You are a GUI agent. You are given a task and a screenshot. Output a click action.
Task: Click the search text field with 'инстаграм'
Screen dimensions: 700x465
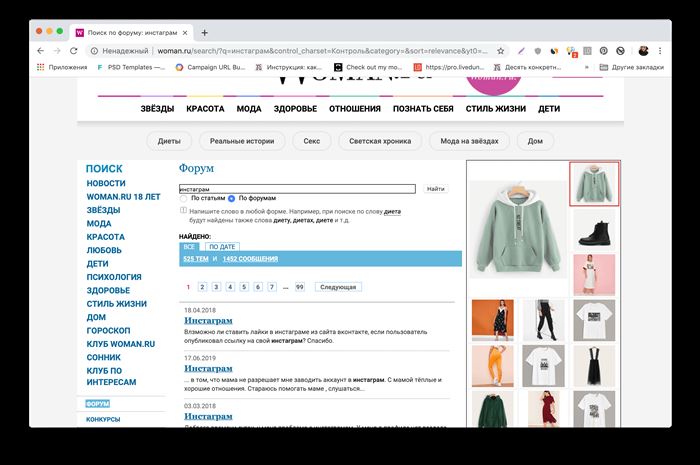pos(297,189)
